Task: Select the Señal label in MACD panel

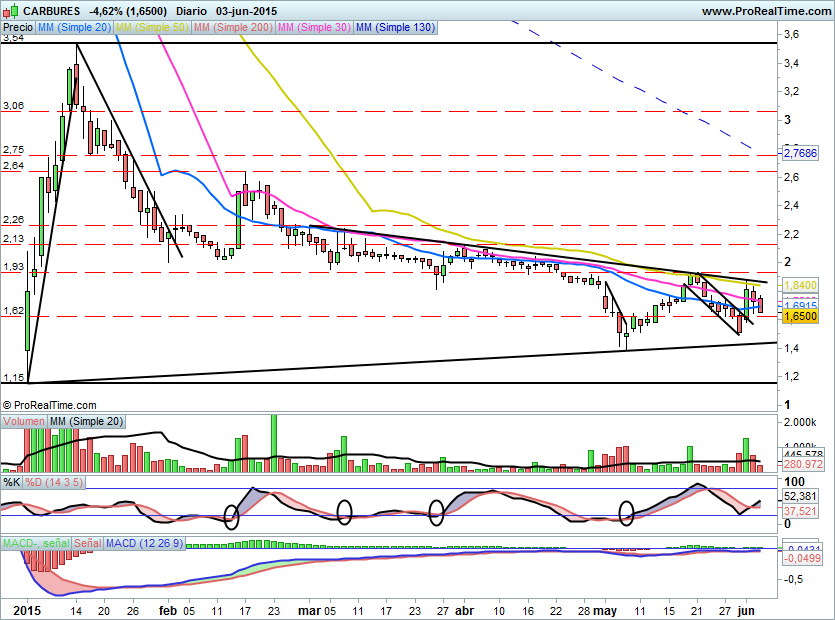Action: point(87,543)
